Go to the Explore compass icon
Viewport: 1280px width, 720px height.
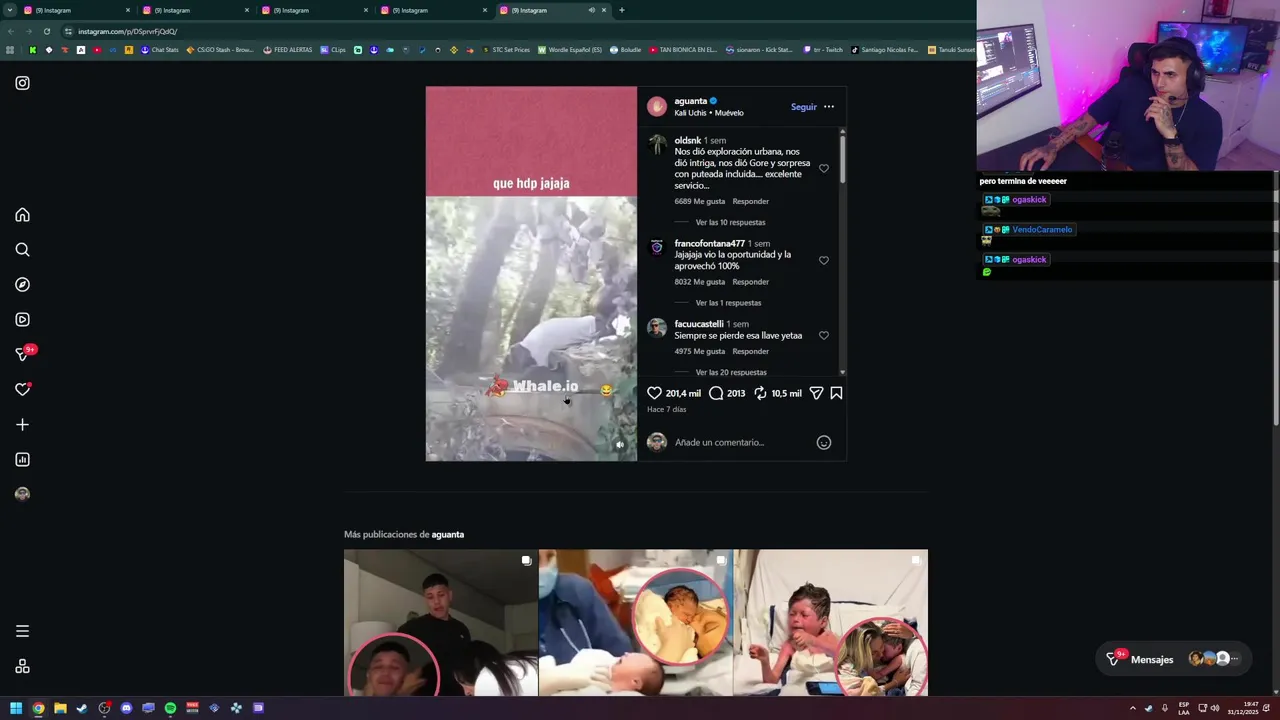[22, 285]
